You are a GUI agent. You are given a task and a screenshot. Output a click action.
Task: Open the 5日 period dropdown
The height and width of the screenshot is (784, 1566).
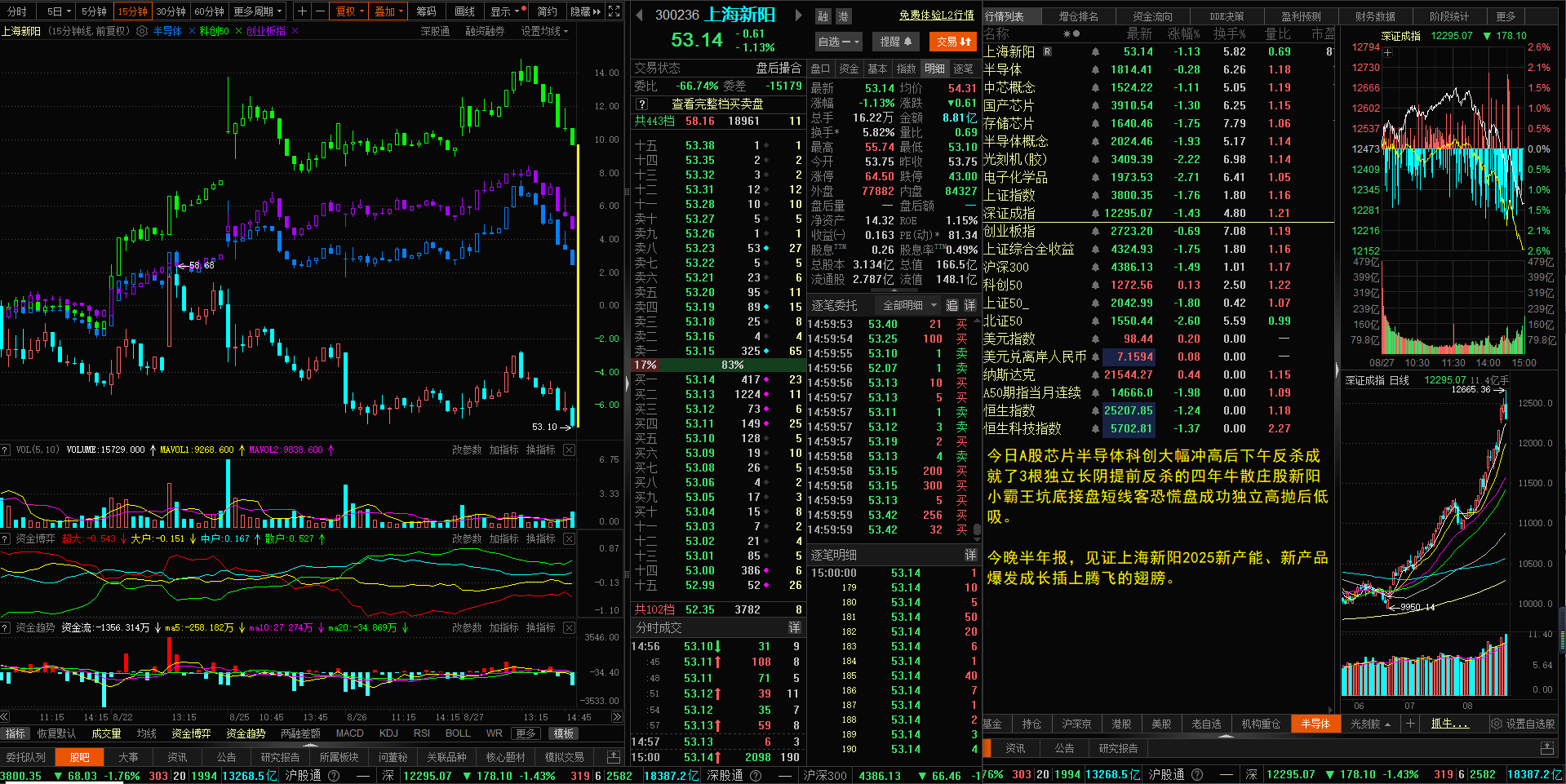(59, 11)
